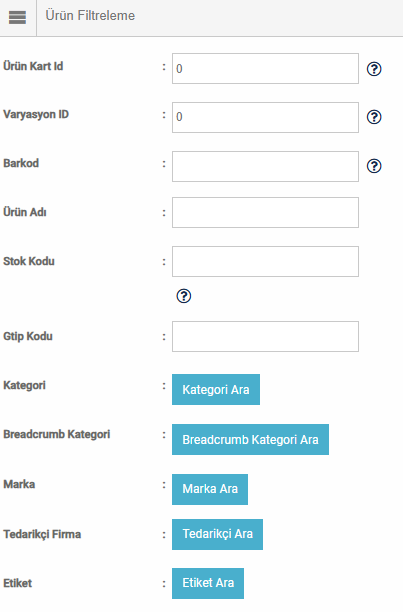Click help icon below Stok Kodu field

tap(184, 296)
